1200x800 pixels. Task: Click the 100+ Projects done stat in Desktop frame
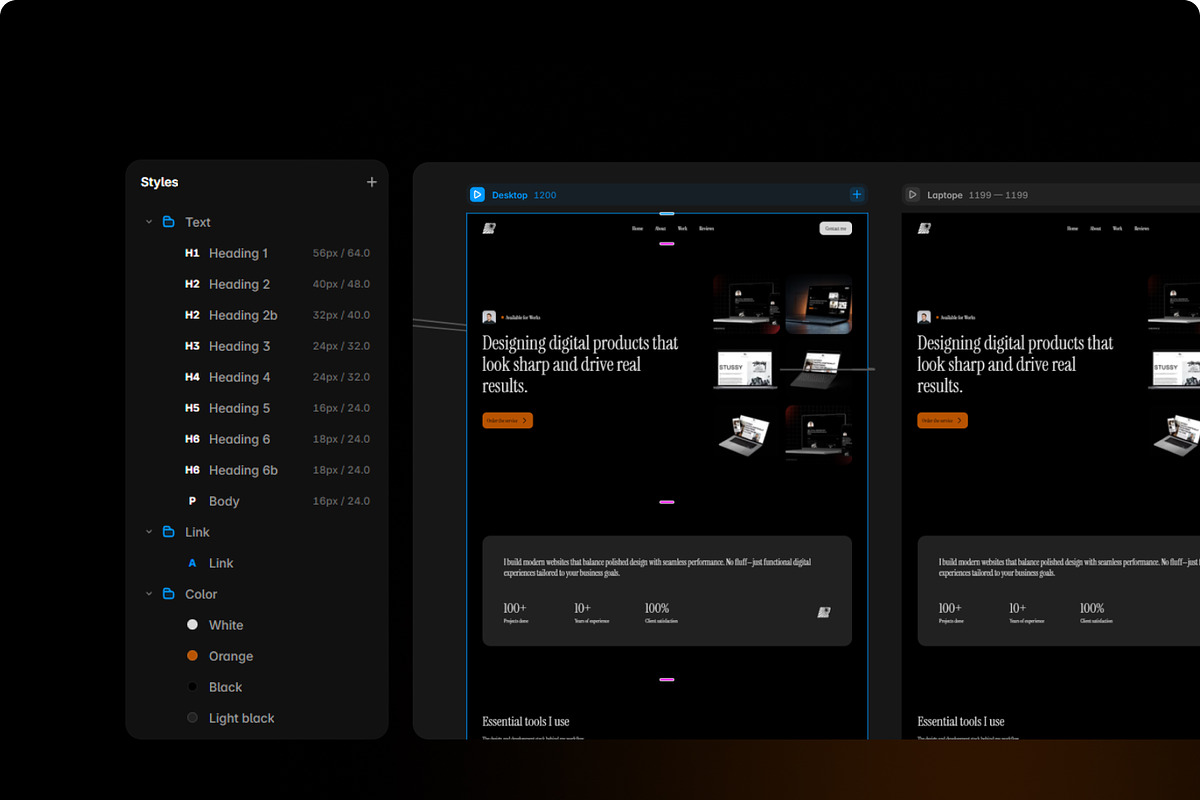(516, 613)
